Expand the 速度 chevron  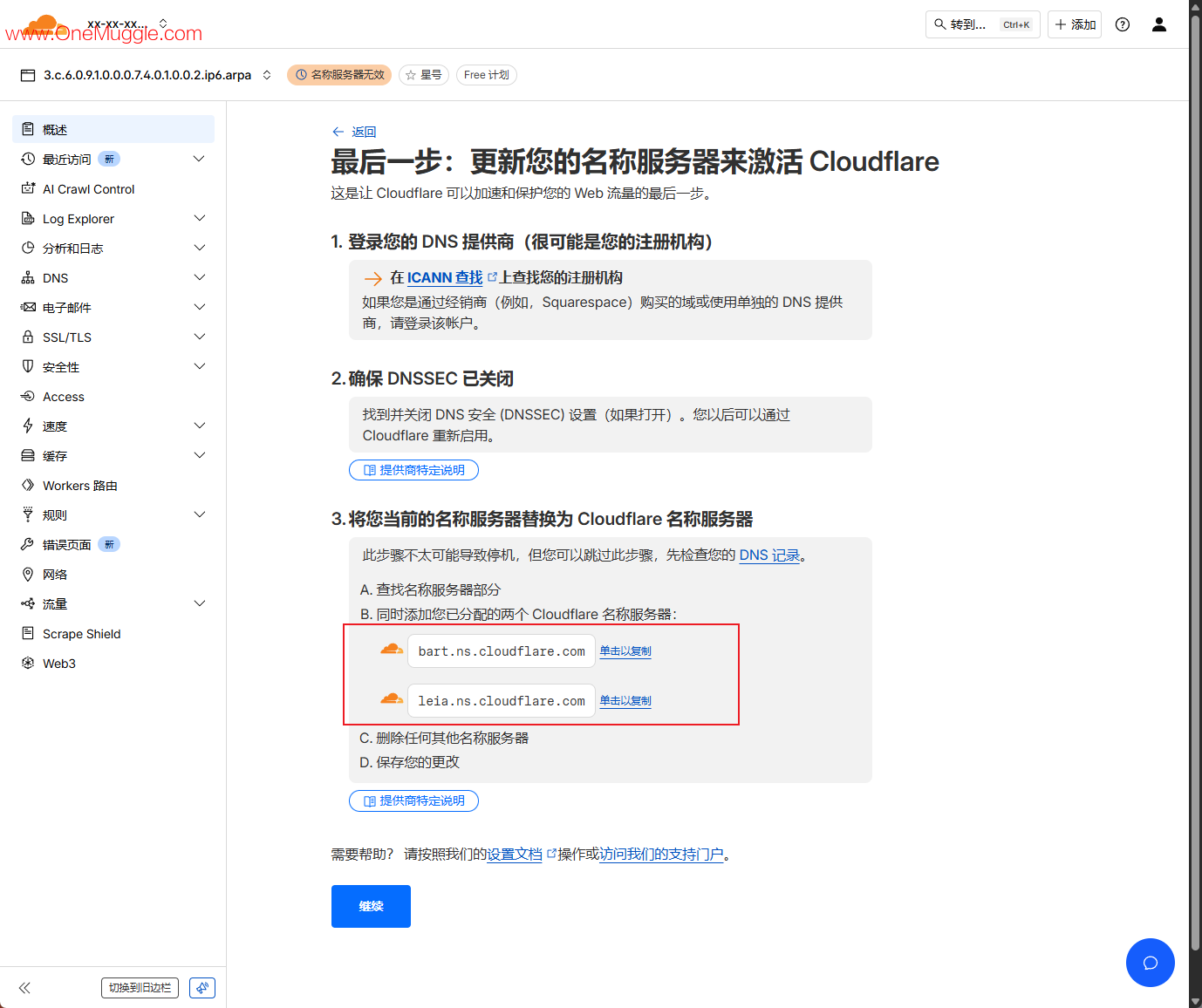coord(199,426)
